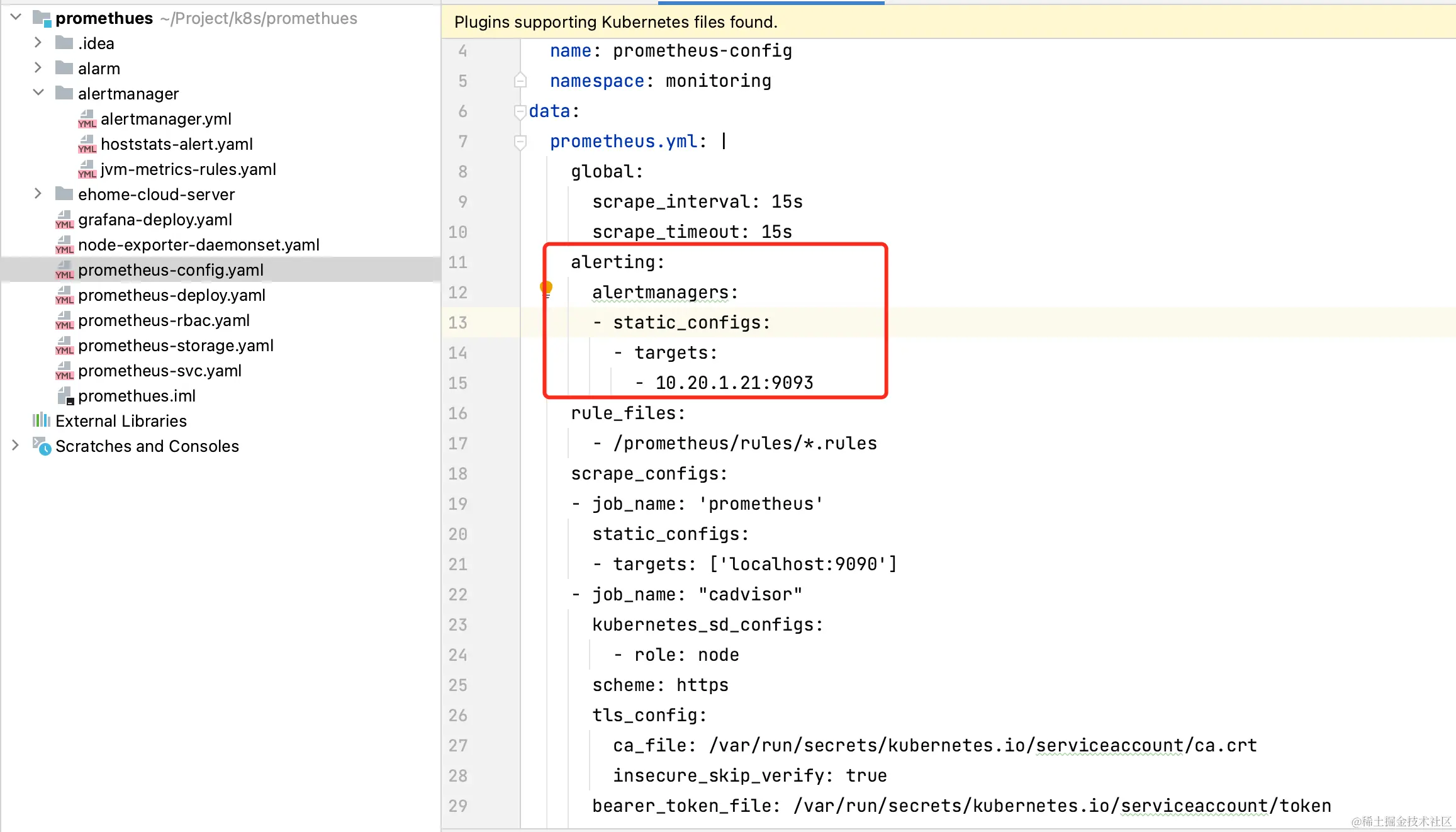Click the grafana-deploy.yaml YML icon
The width and height of the screenshot is (1456, 832).
click(64, 220)
